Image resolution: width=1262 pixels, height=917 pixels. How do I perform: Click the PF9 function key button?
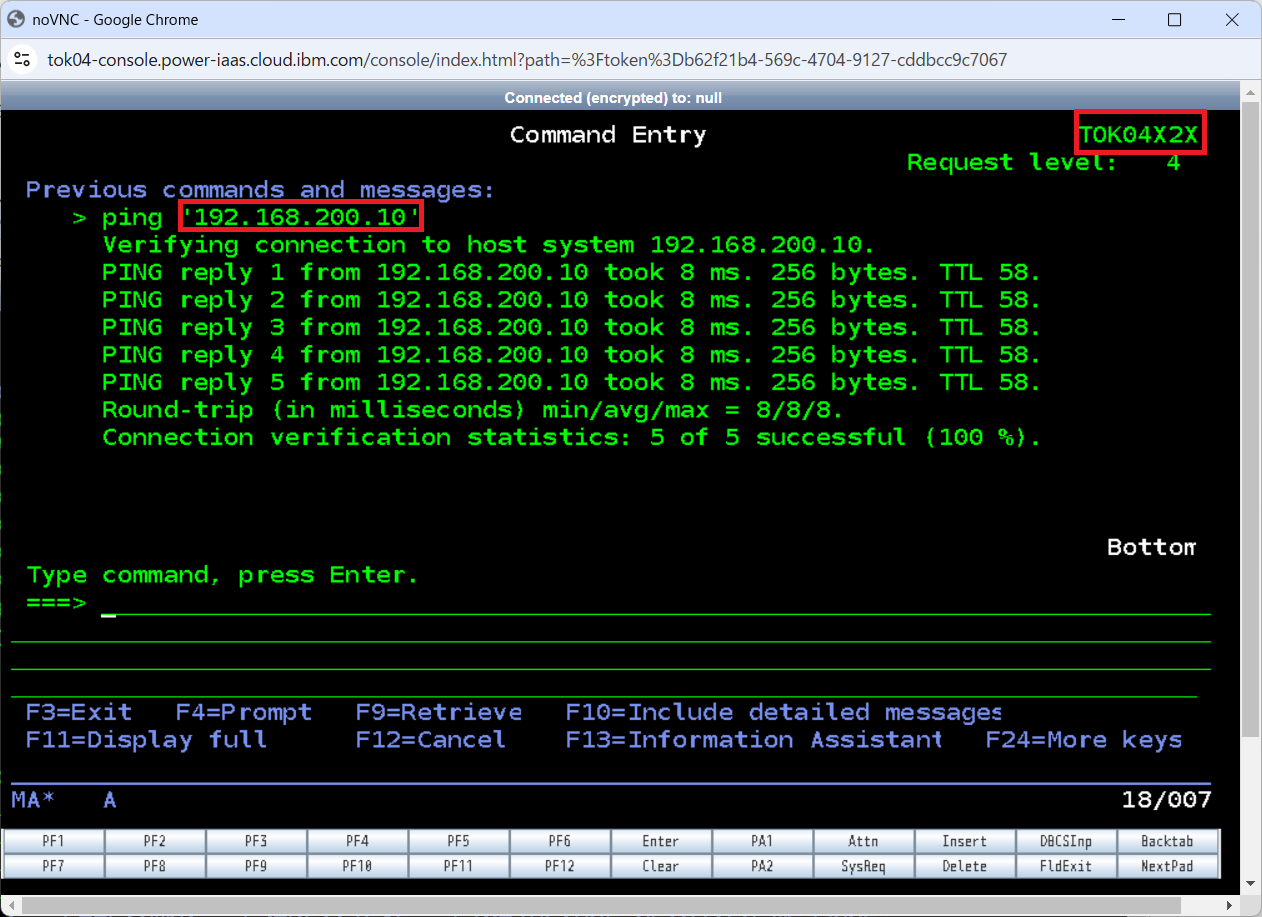[x=256, y=866]
